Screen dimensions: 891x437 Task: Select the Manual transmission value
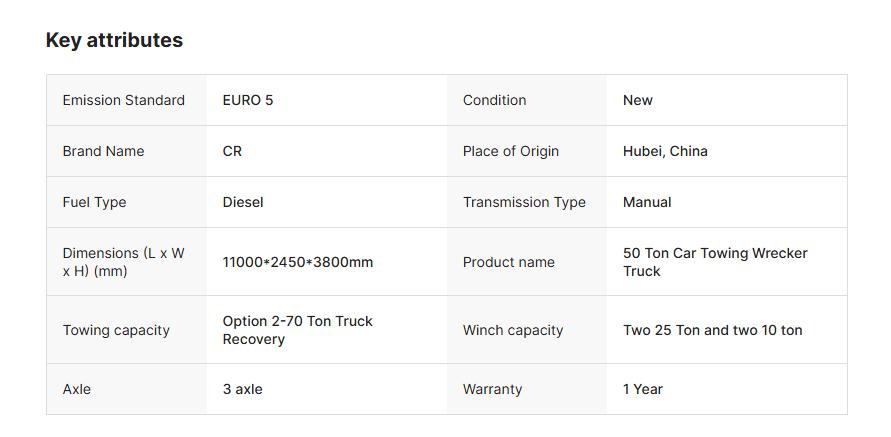(647, 202)
